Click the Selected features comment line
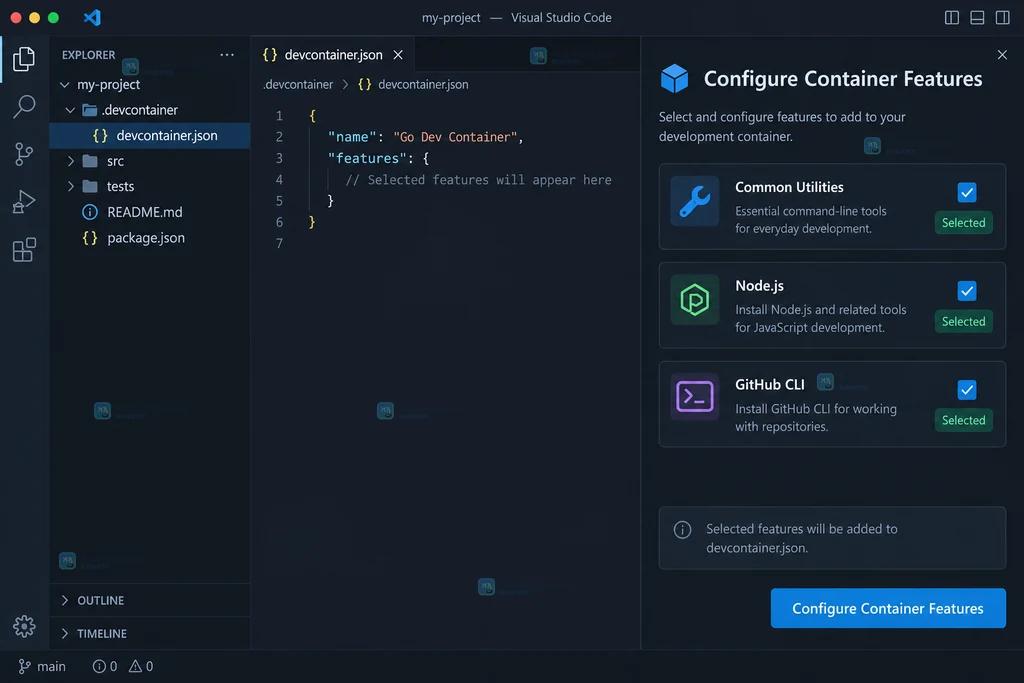Viewport: 1024px width, 683px height. pyautogui.click(x=478, y=180)
